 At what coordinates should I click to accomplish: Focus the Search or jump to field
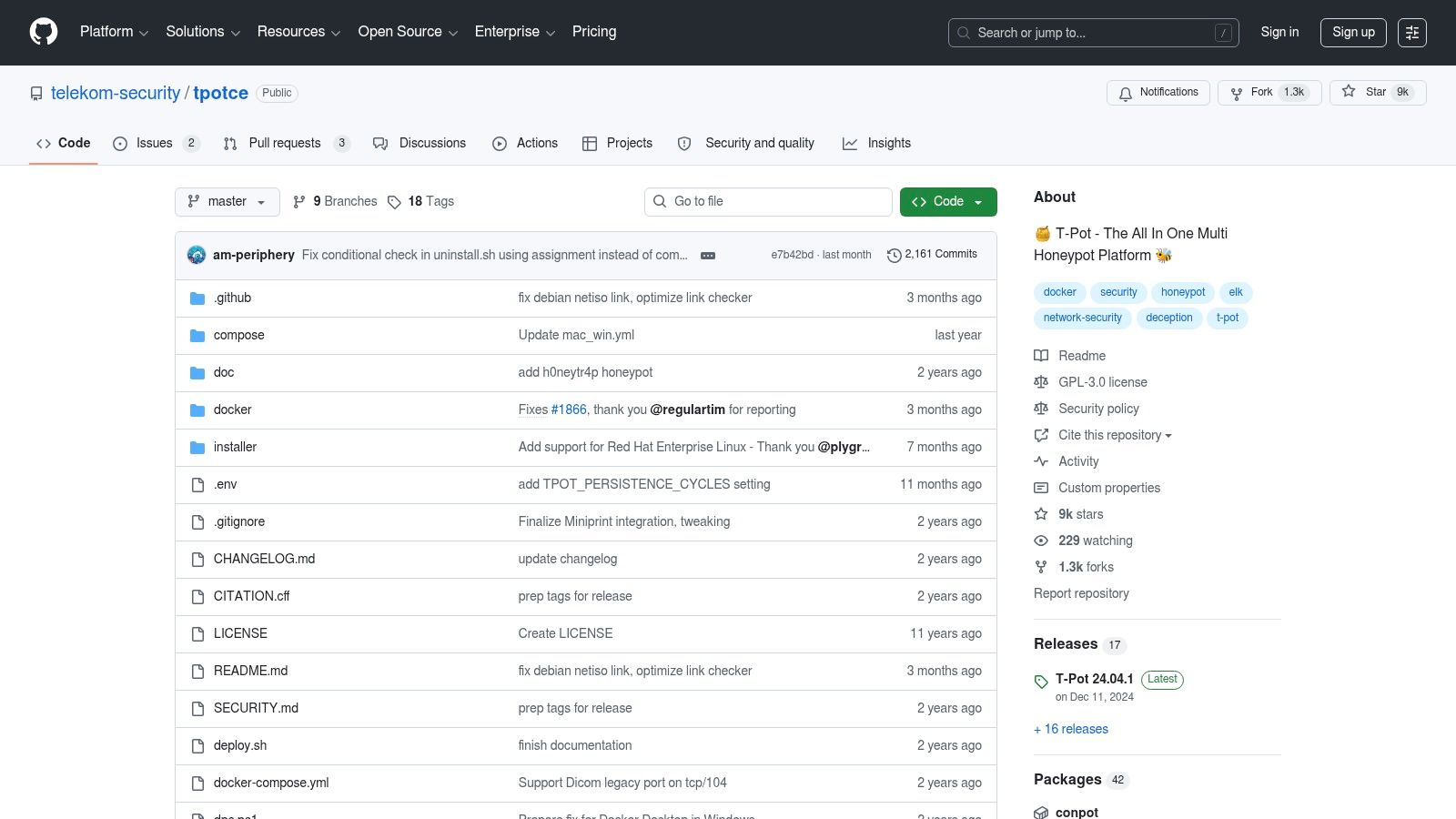1094,33
